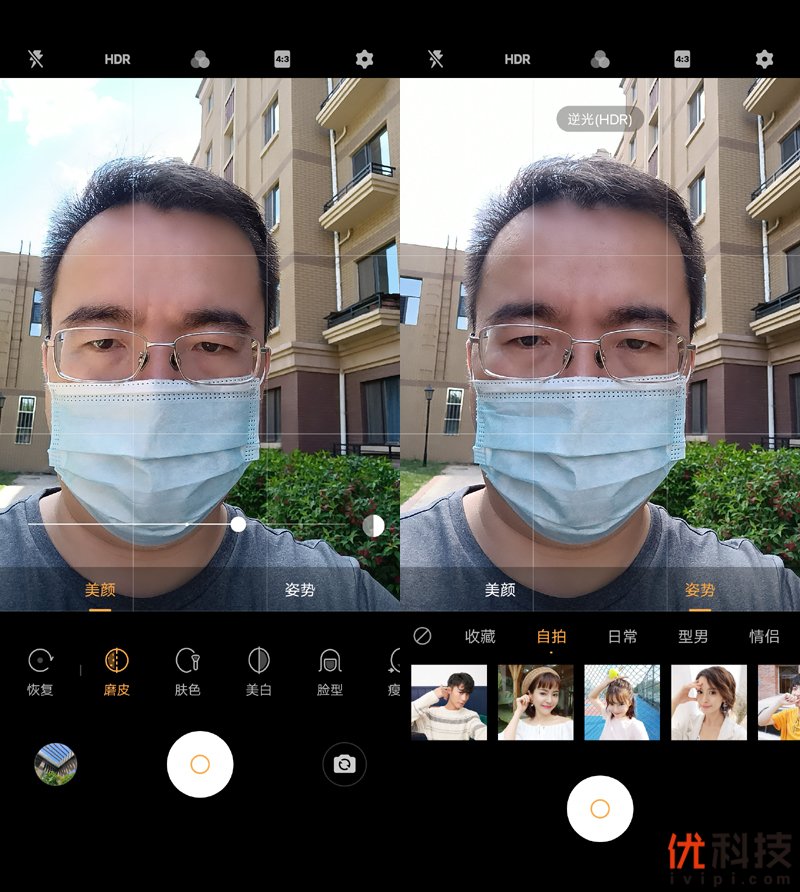Open the gallery preview thumbnail

[x=56, y=765]
